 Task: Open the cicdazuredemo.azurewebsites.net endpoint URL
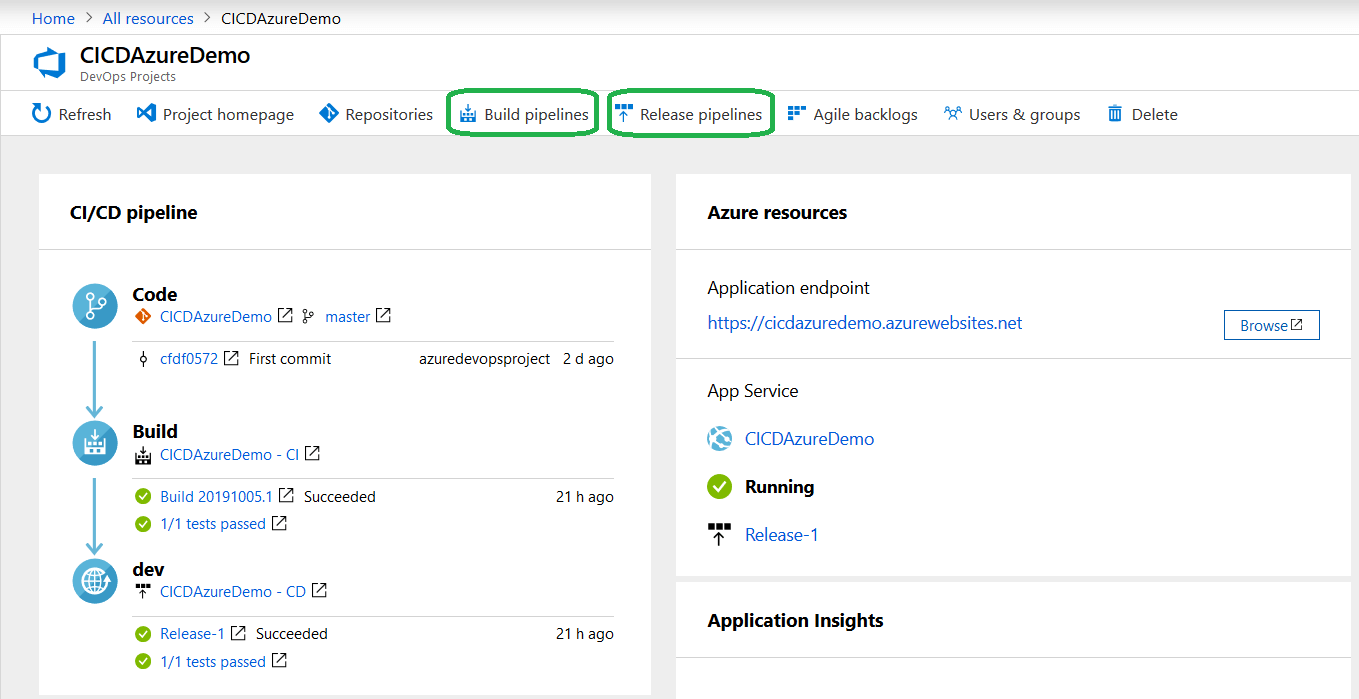865,323
